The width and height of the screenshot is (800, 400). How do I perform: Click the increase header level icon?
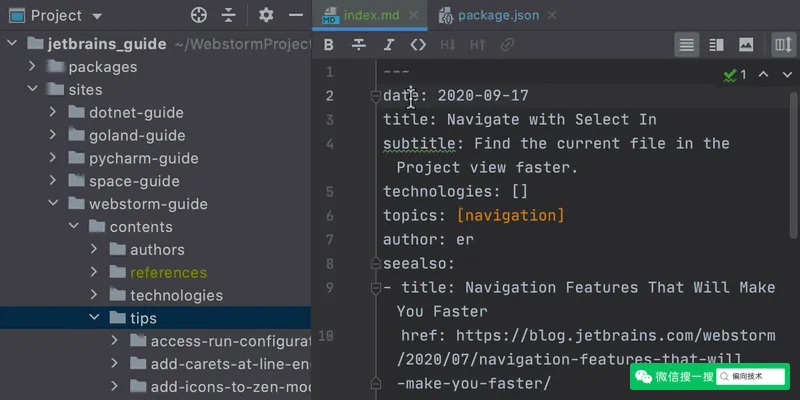(478, 45)
